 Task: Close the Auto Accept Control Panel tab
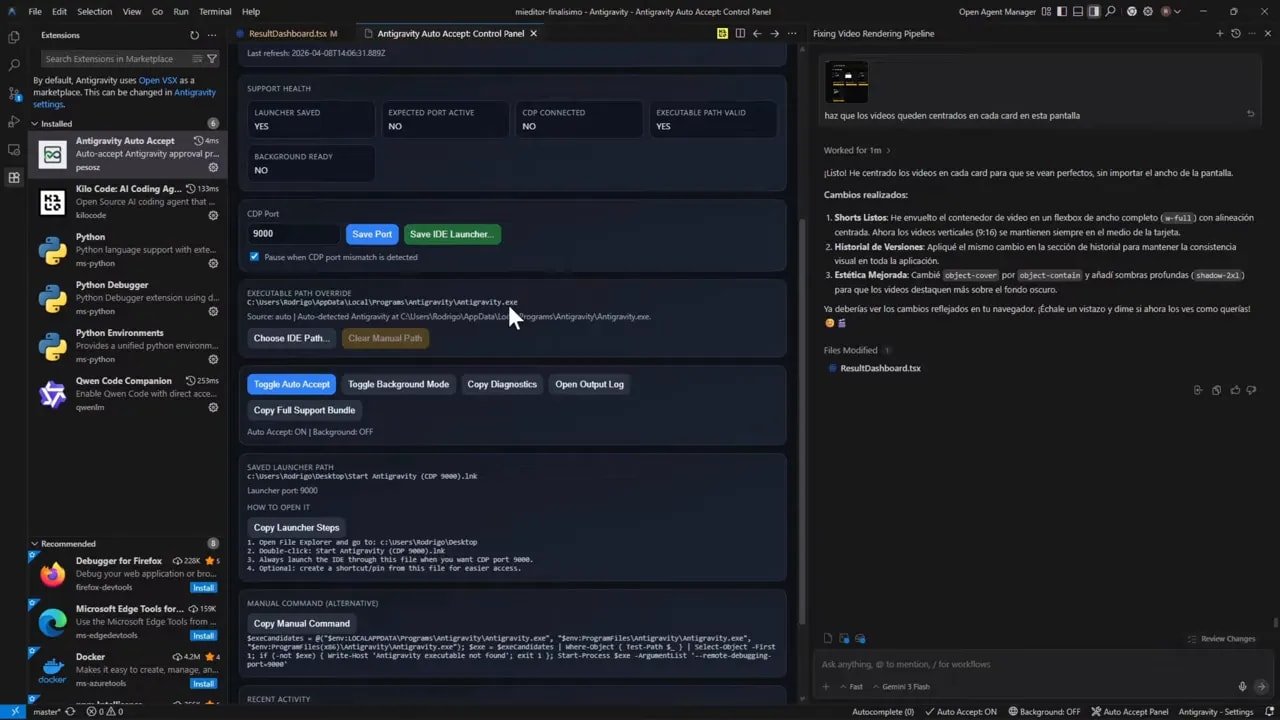[534, 33]
